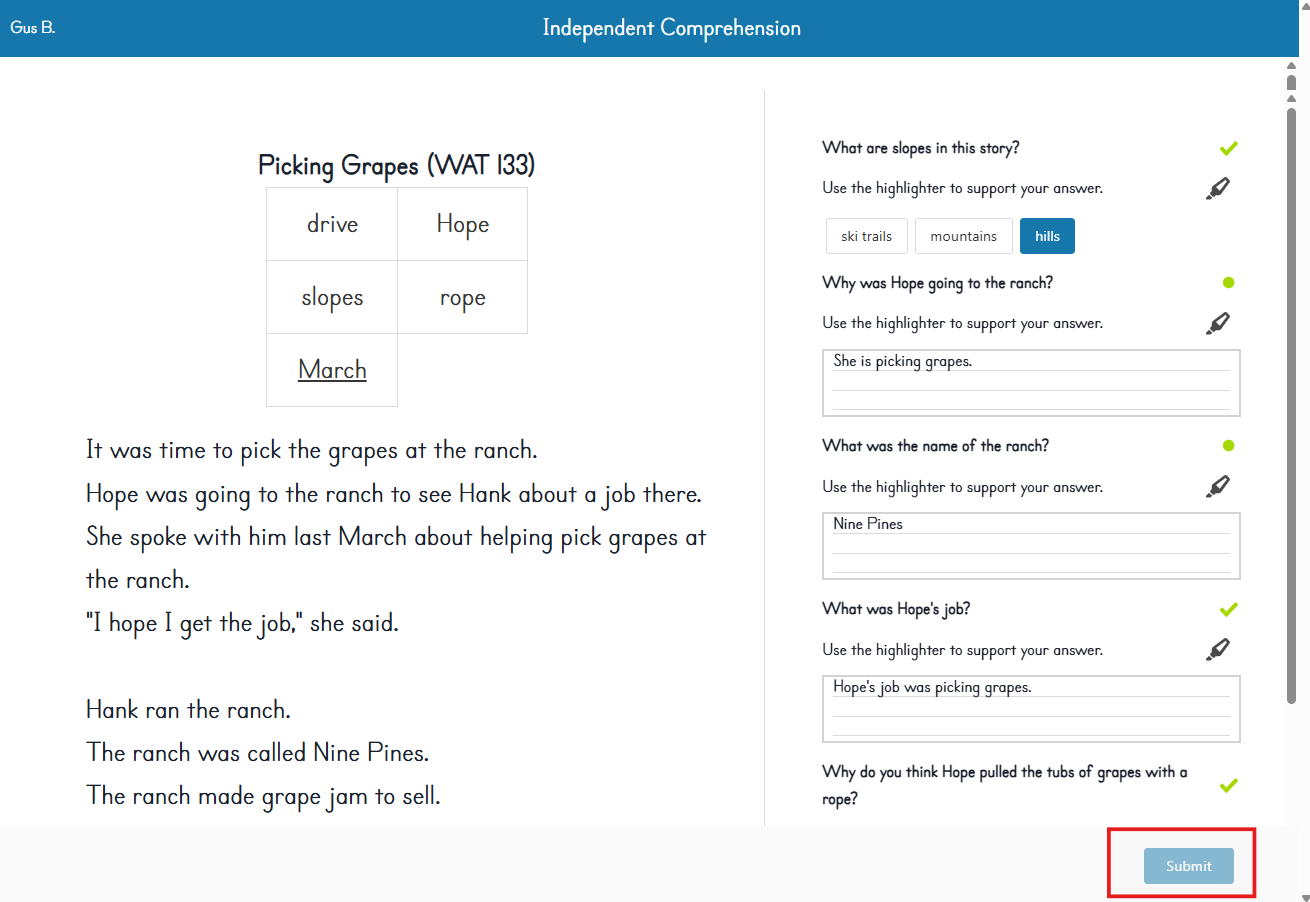This screenshot has height=902, width=1310.
Task: Click the 'Independent Comprehension' header title
Action: coord(671,28)
